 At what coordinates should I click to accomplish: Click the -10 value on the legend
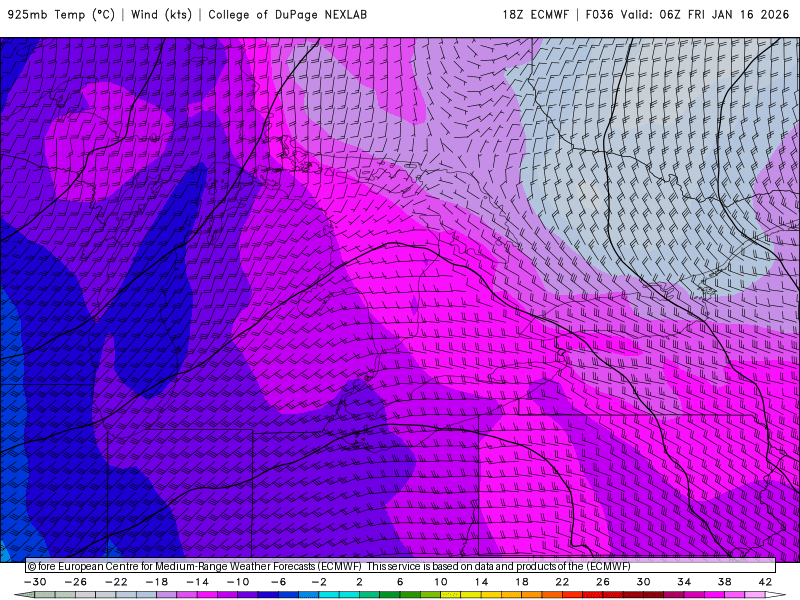point(238,582)
